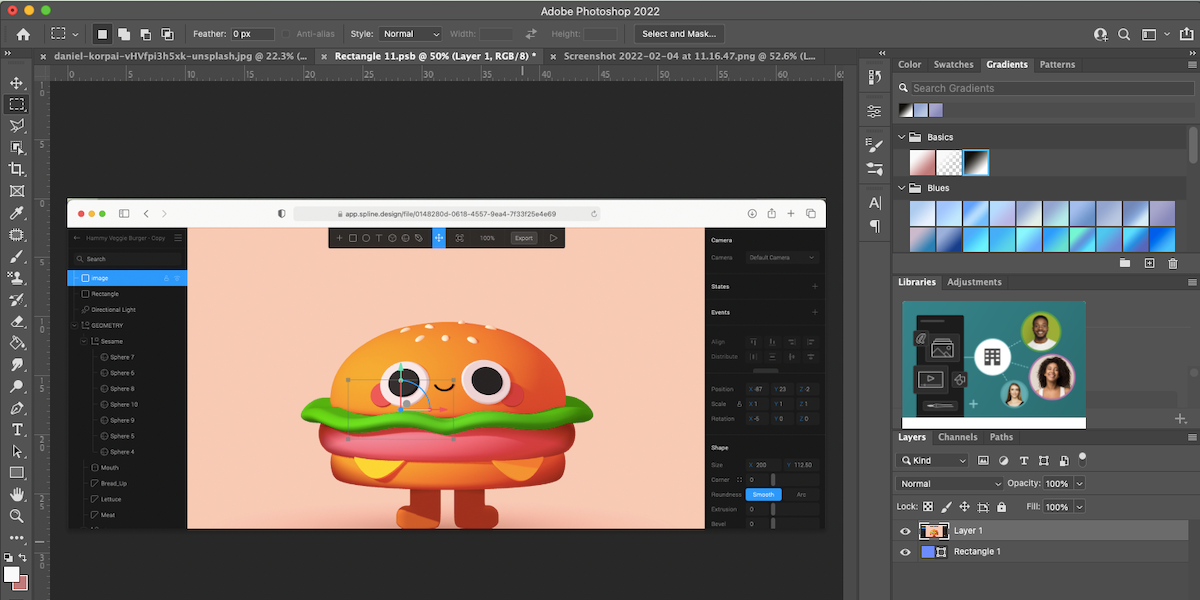This screenshot has width=1200, height=600.
Task: Open the Style dropdown in options bar
Action: [410, 34]
